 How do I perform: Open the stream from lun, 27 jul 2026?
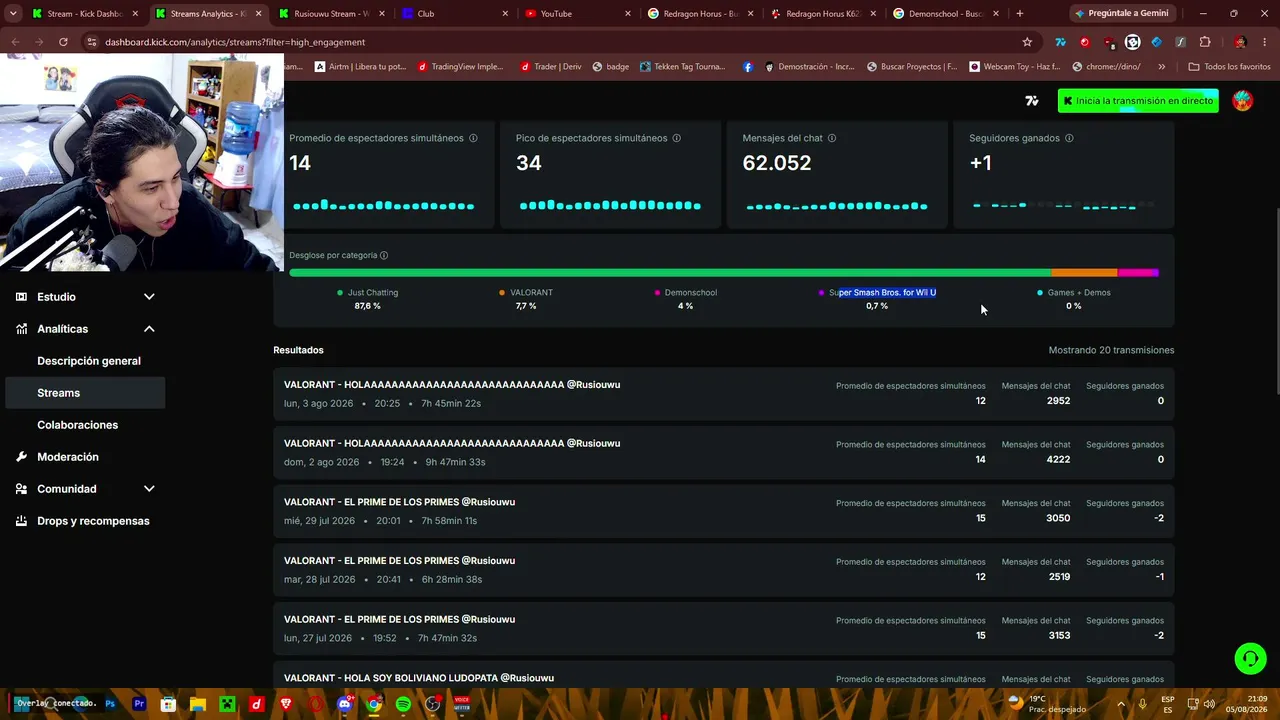(x=724, y=628)
